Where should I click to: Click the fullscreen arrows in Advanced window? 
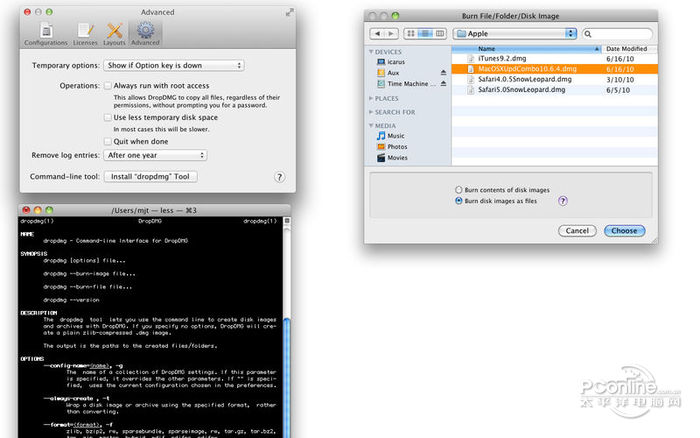(x=290, y=12)
